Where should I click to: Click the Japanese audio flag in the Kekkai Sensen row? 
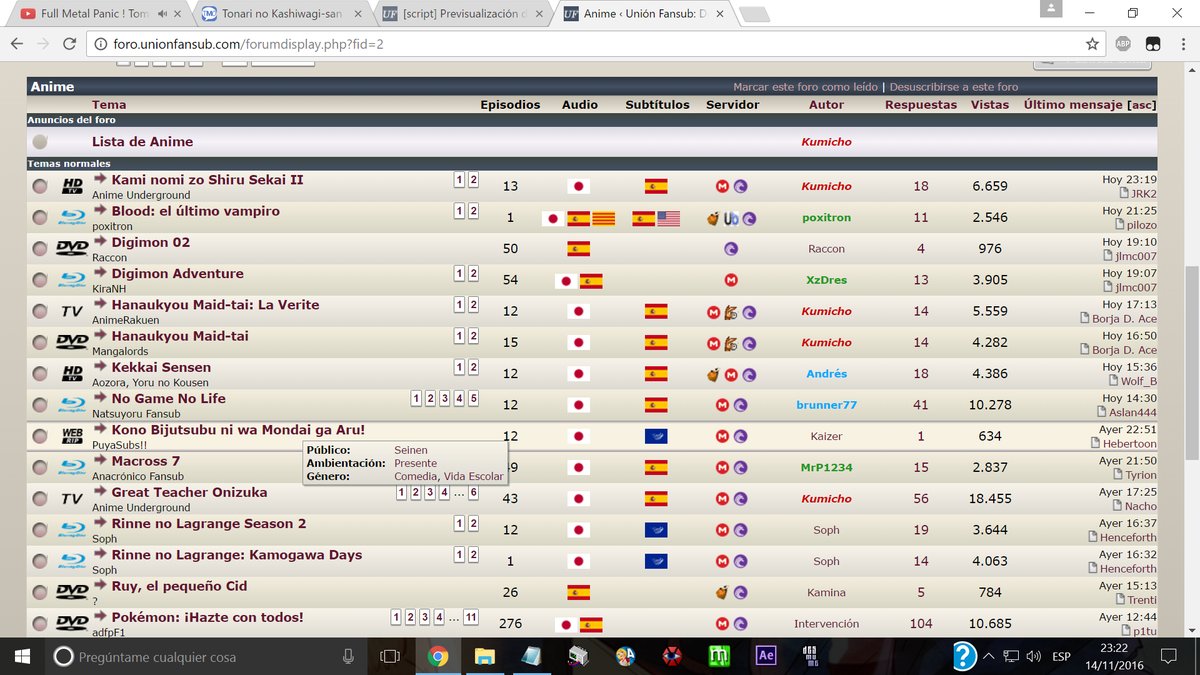tap(578, 374)
